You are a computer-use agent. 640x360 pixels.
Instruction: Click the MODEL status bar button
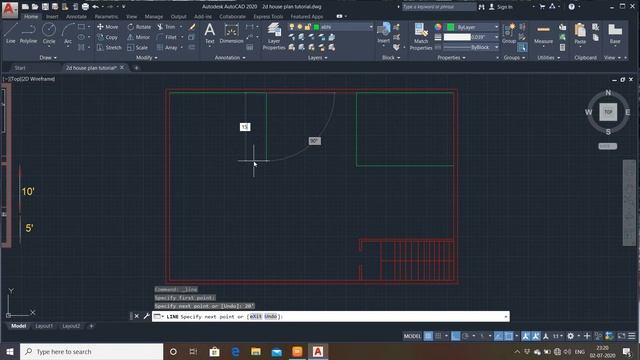(x=412, y=336)
